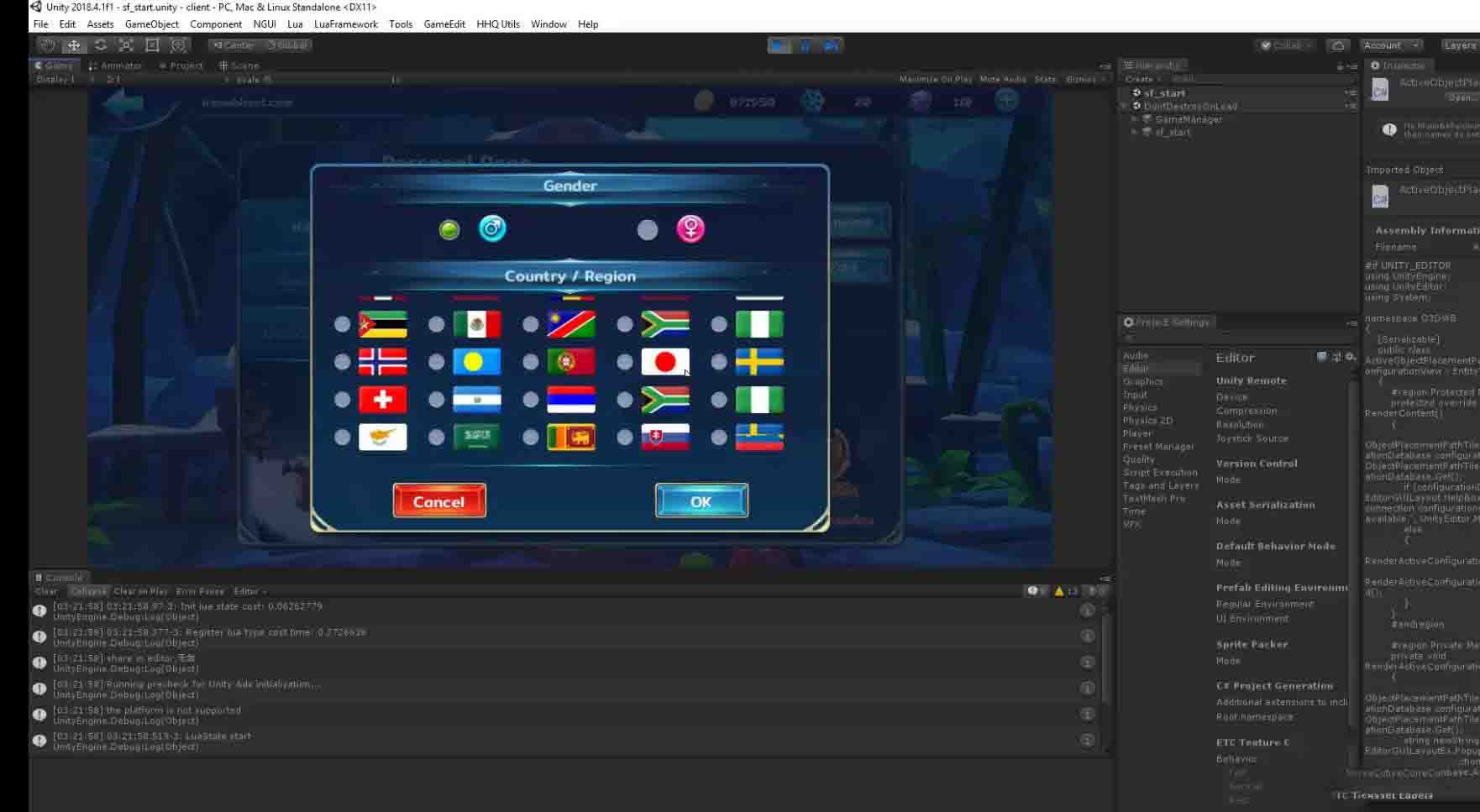Open the cloud Services icon
Image resolution: width=1480 pixels, height=812 pixels.
(1339, 45)
